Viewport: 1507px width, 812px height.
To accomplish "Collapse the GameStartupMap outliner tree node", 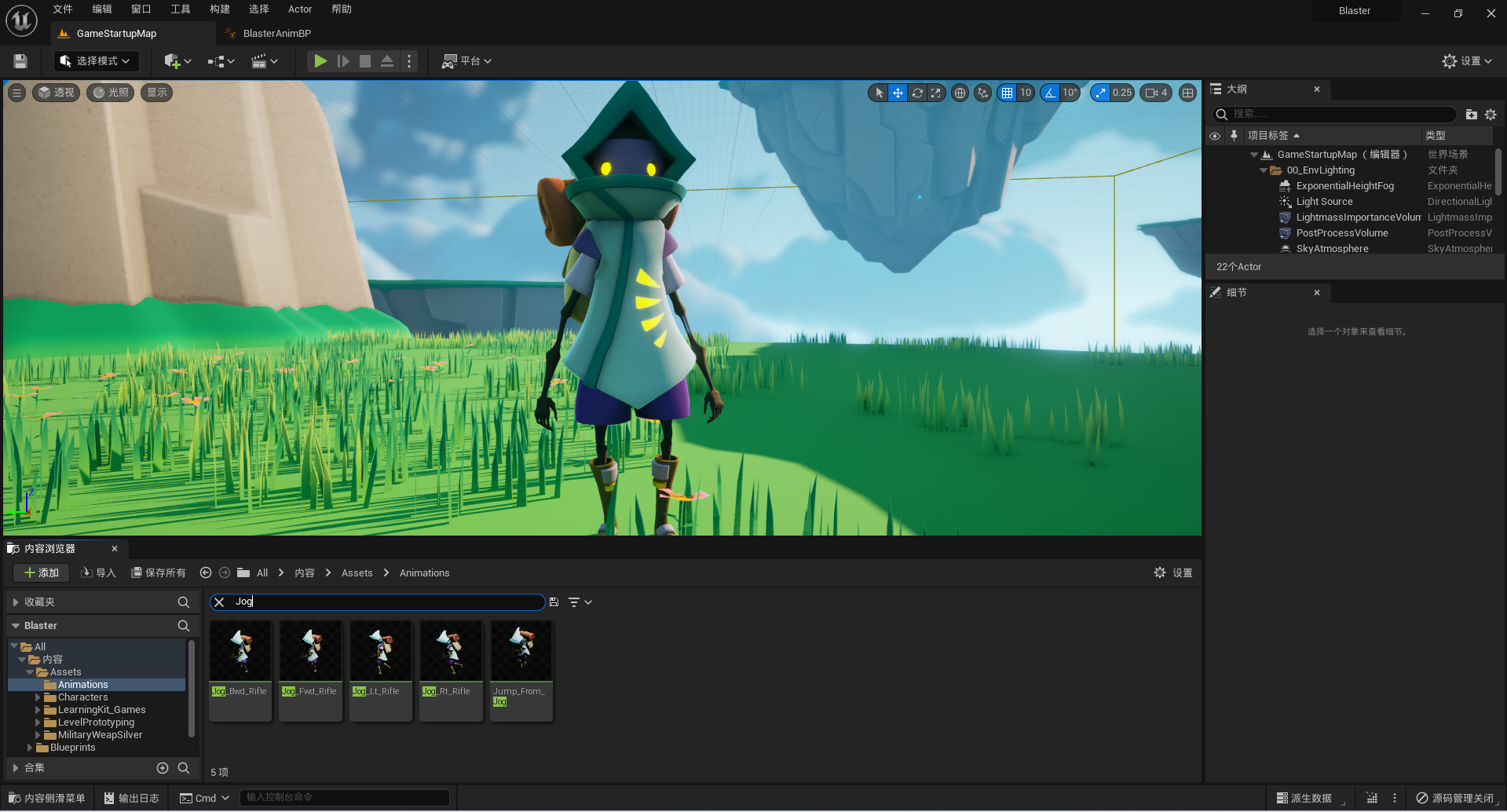I will coord(1254,155).
